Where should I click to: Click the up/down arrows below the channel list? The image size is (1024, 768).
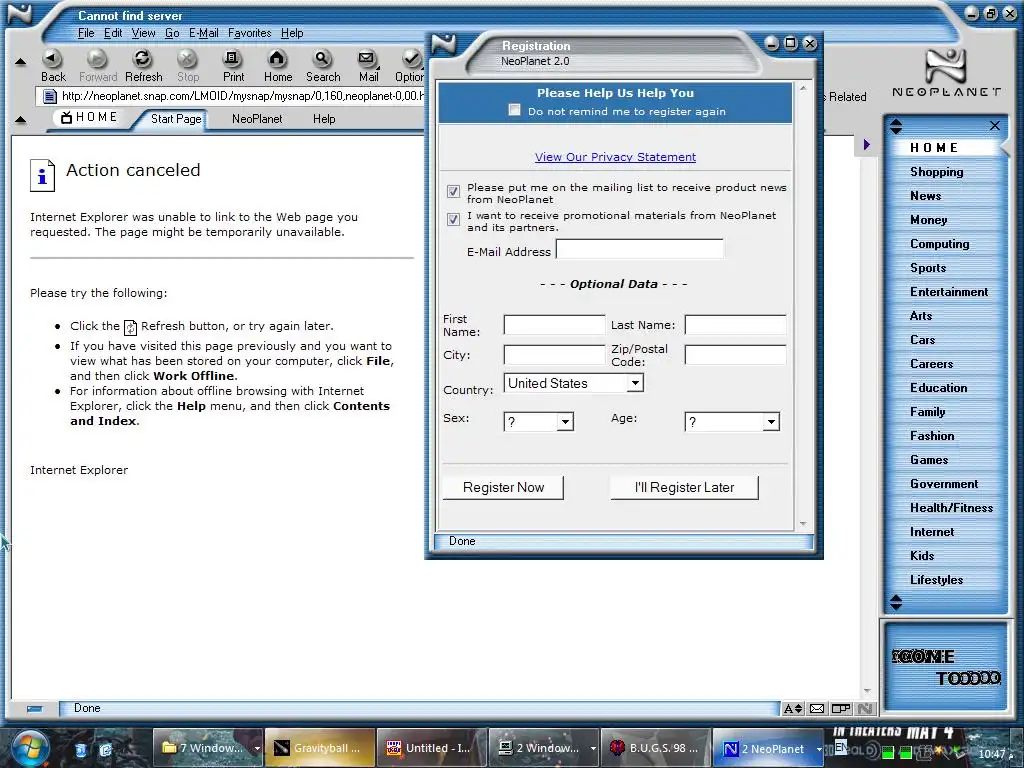[896, 602]
